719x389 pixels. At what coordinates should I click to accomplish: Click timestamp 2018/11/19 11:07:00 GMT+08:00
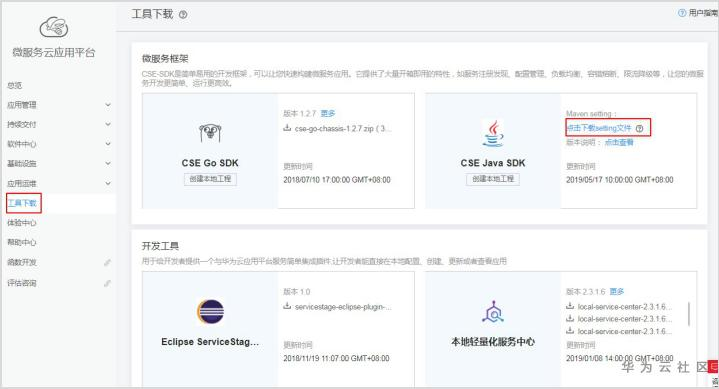point(336,358)
